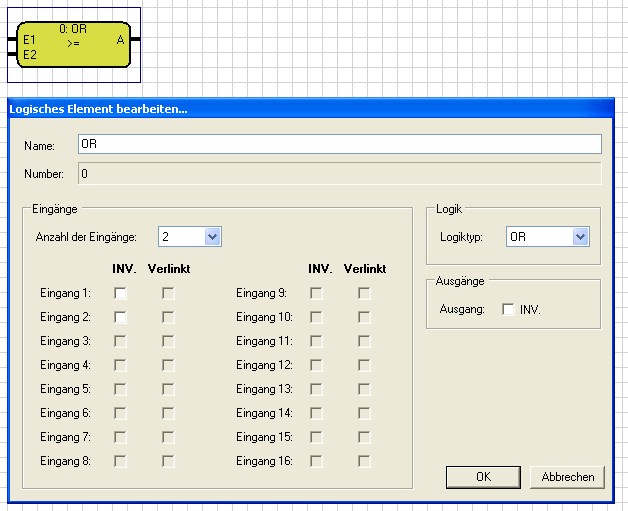Toggle Verlinkt checkbox for Eingang 5
The width and height of the screenshot is (628, 511).
coord(168,389)
